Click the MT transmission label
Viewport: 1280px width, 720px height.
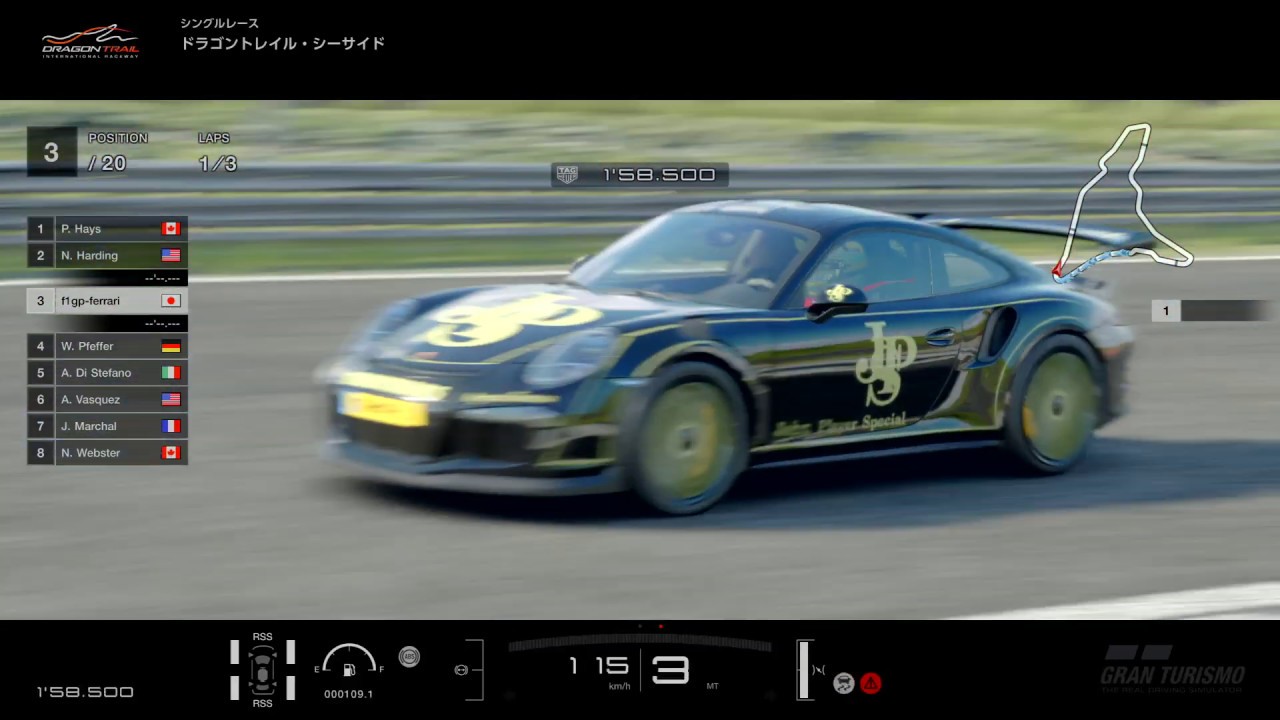point(713,686)
